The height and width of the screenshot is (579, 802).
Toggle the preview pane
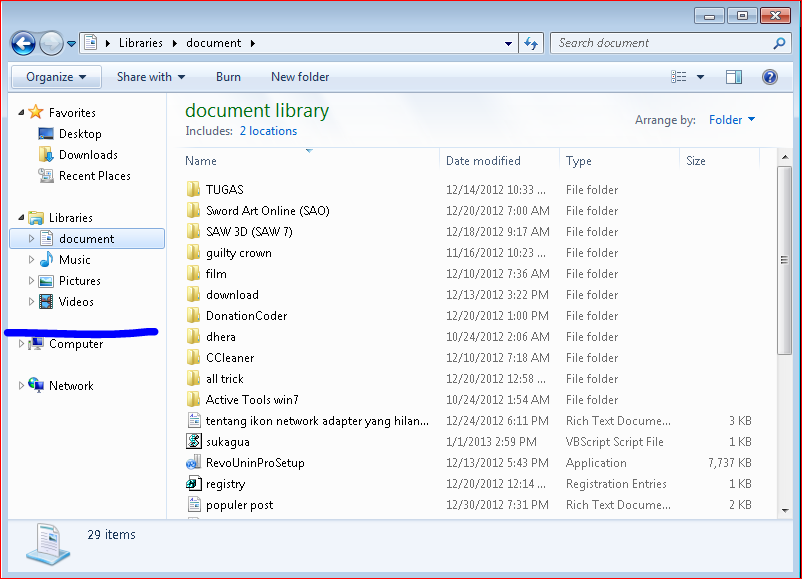tap(734, 77)
